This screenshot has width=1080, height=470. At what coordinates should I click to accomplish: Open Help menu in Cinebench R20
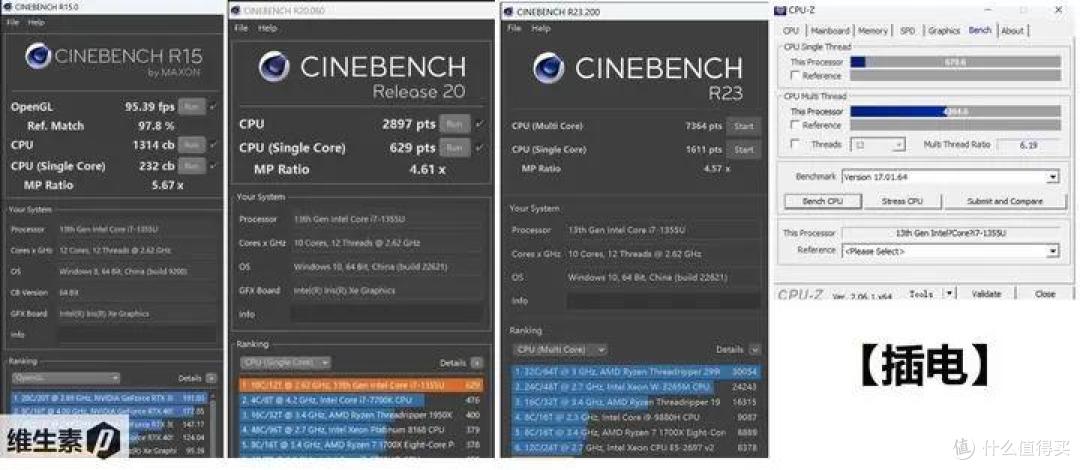pos(267,28)
